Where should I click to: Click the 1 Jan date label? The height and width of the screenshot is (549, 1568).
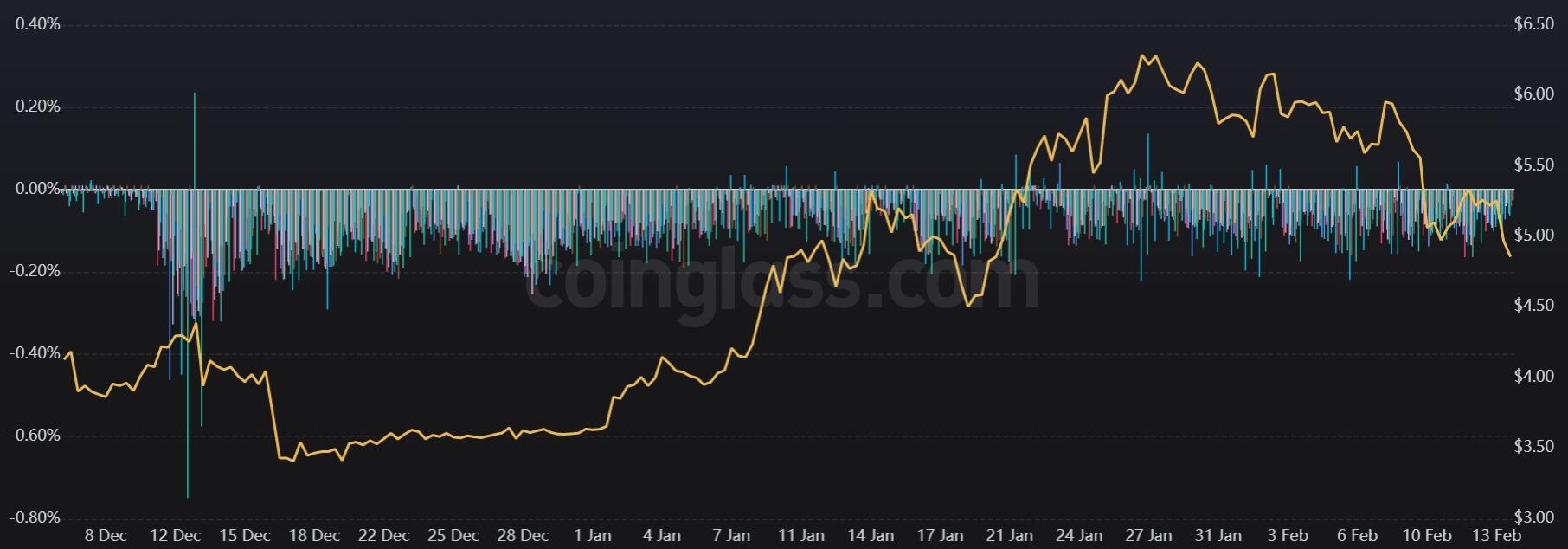click(593, 535)
